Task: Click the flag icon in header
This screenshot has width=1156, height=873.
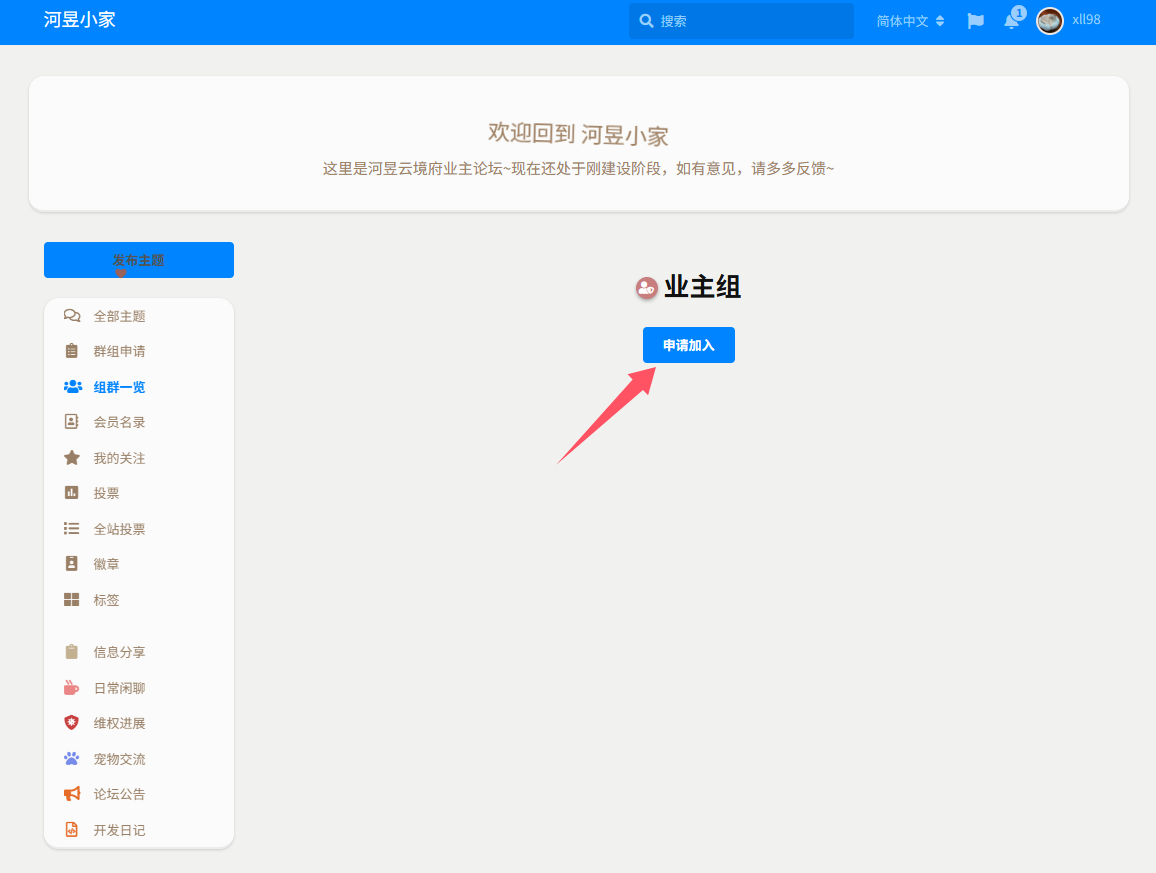Action: coord(975,21)
